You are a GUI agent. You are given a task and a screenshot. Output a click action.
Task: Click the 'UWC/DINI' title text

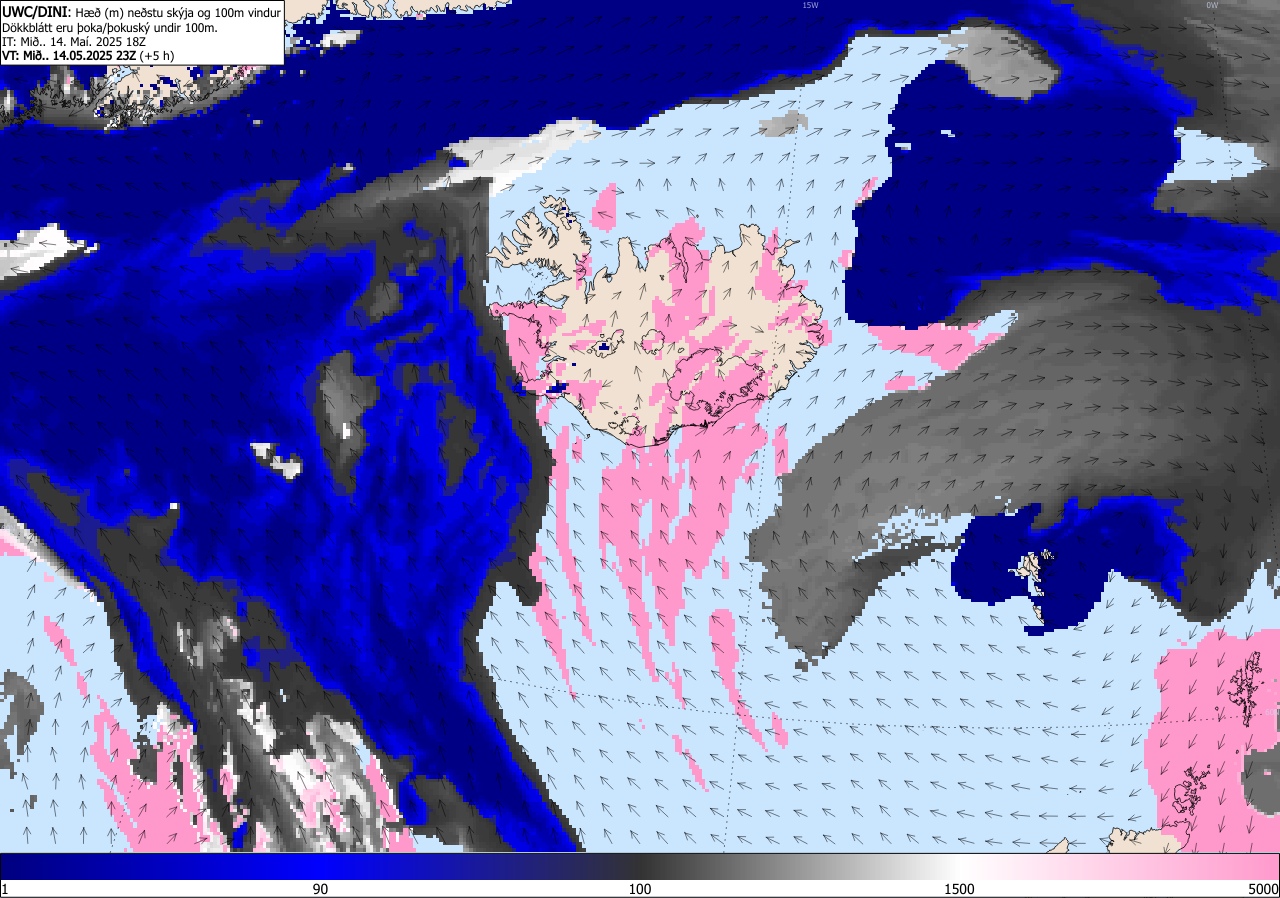tap(35, 11)
